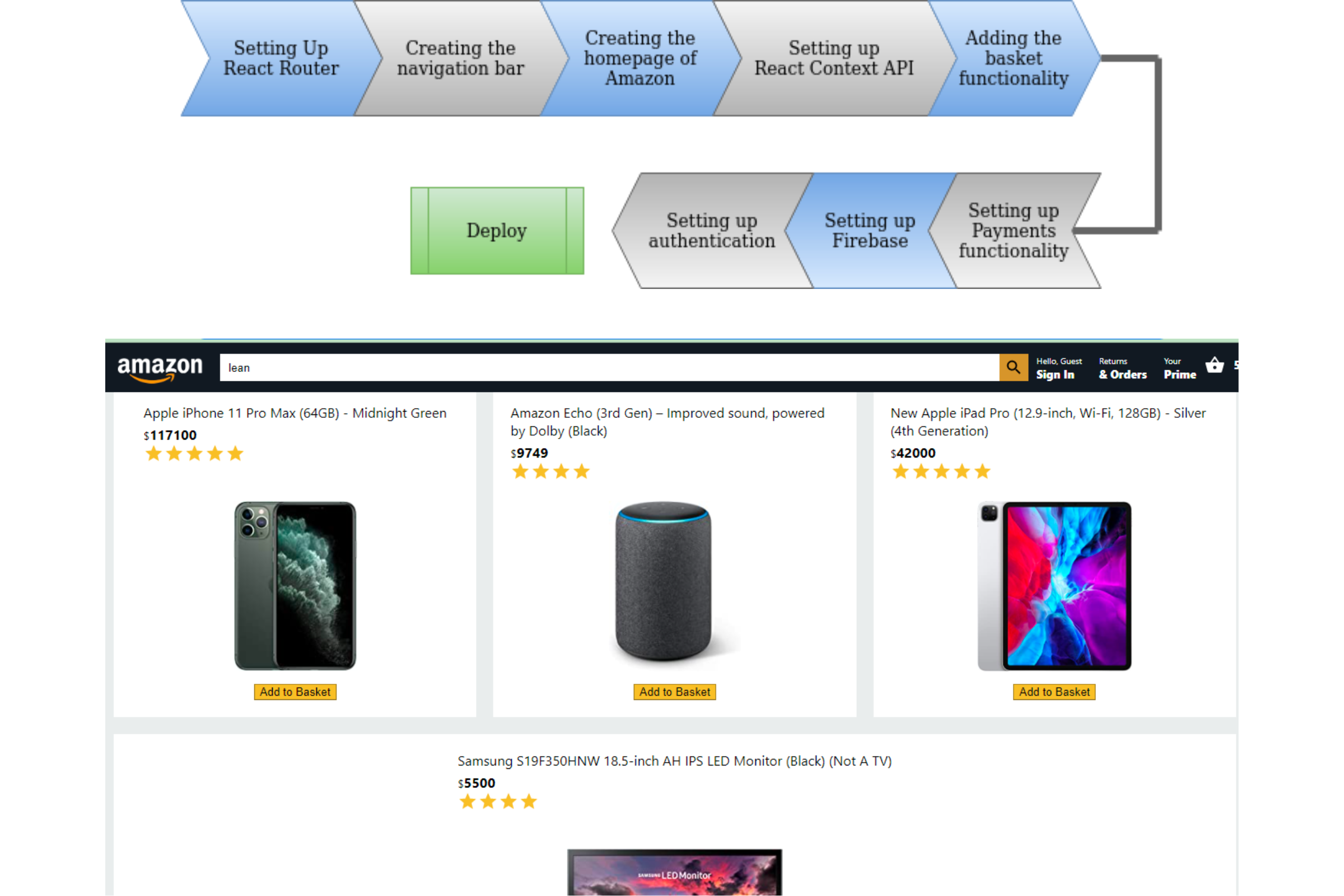Select the Creating the navigation bar step
Image resolution: width=1344 pixels, height=896 pixels.
(460, 58)
